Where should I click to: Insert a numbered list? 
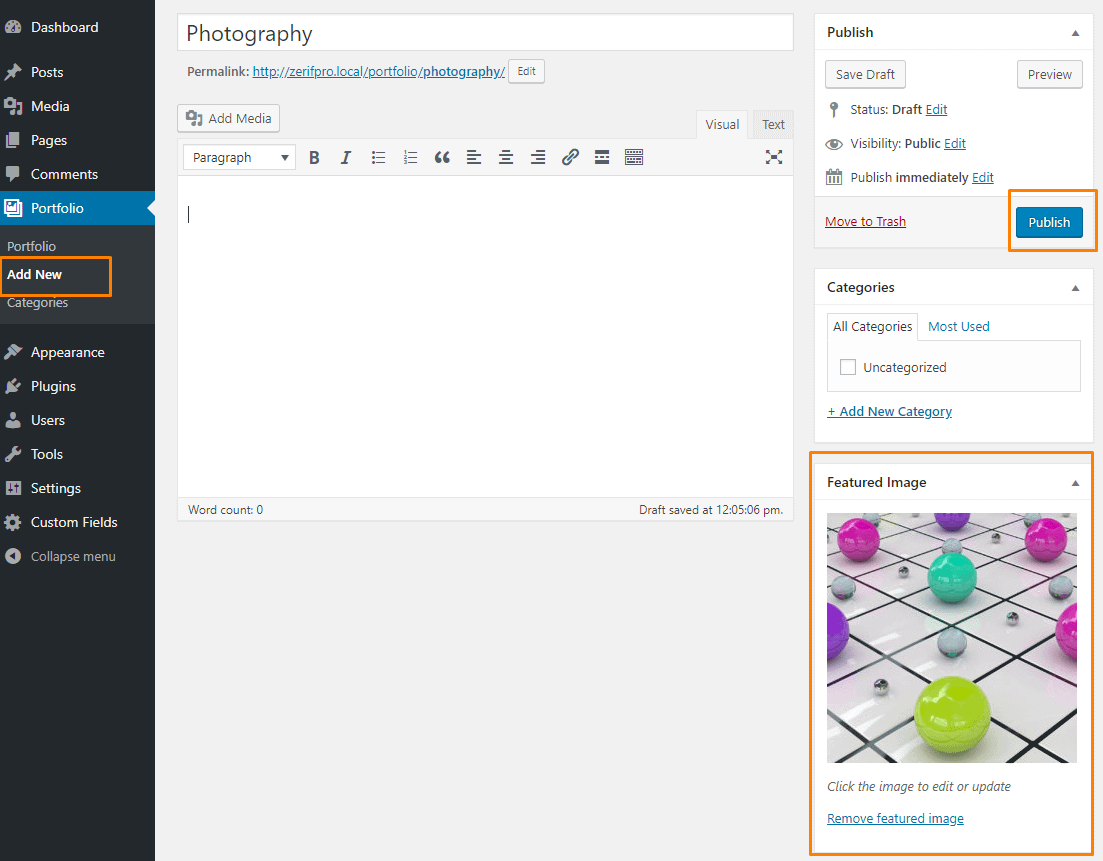pos(410,157)
